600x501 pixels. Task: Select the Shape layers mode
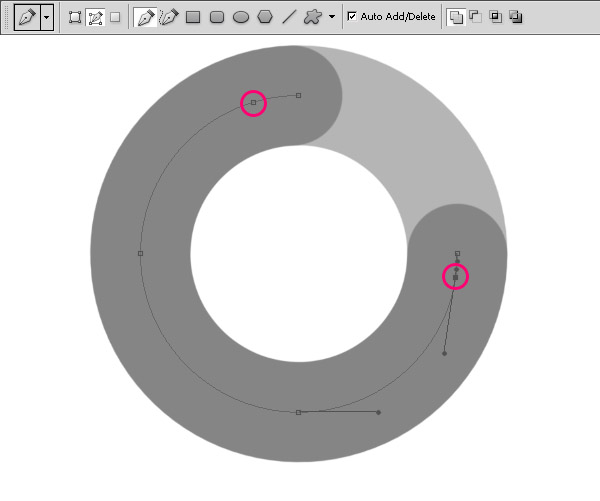(x=75, y=17)
